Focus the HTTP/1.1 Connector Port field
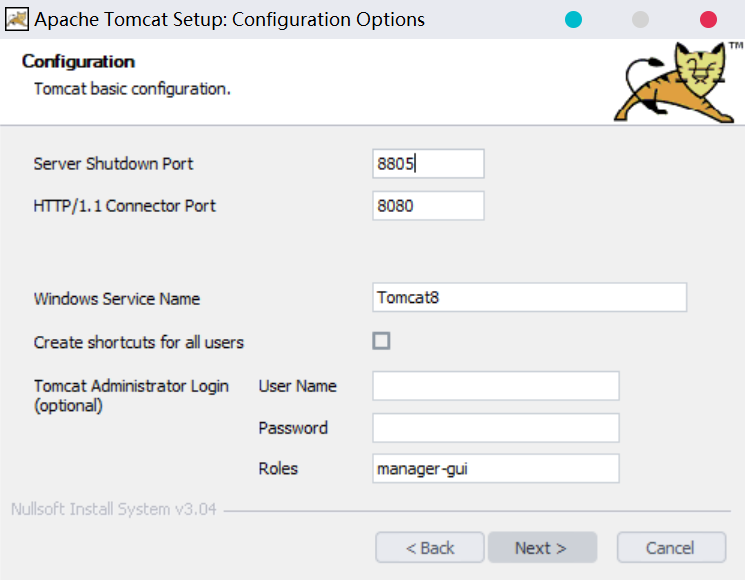745x580 pixels. click(428, 206)
